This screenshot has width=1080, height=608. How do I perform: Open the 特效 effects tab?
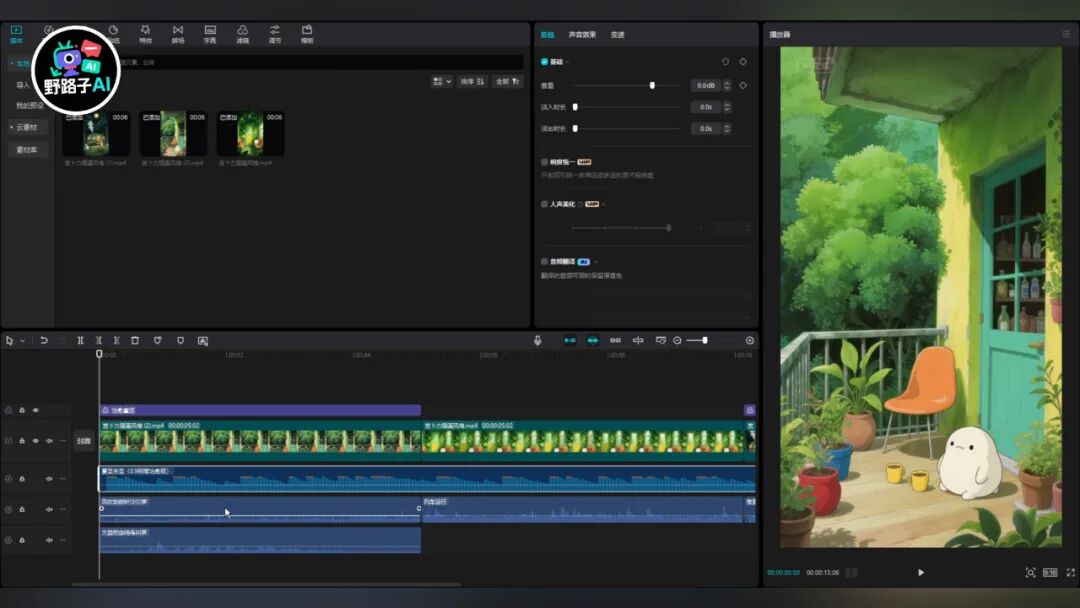click(x=145, y=34)
